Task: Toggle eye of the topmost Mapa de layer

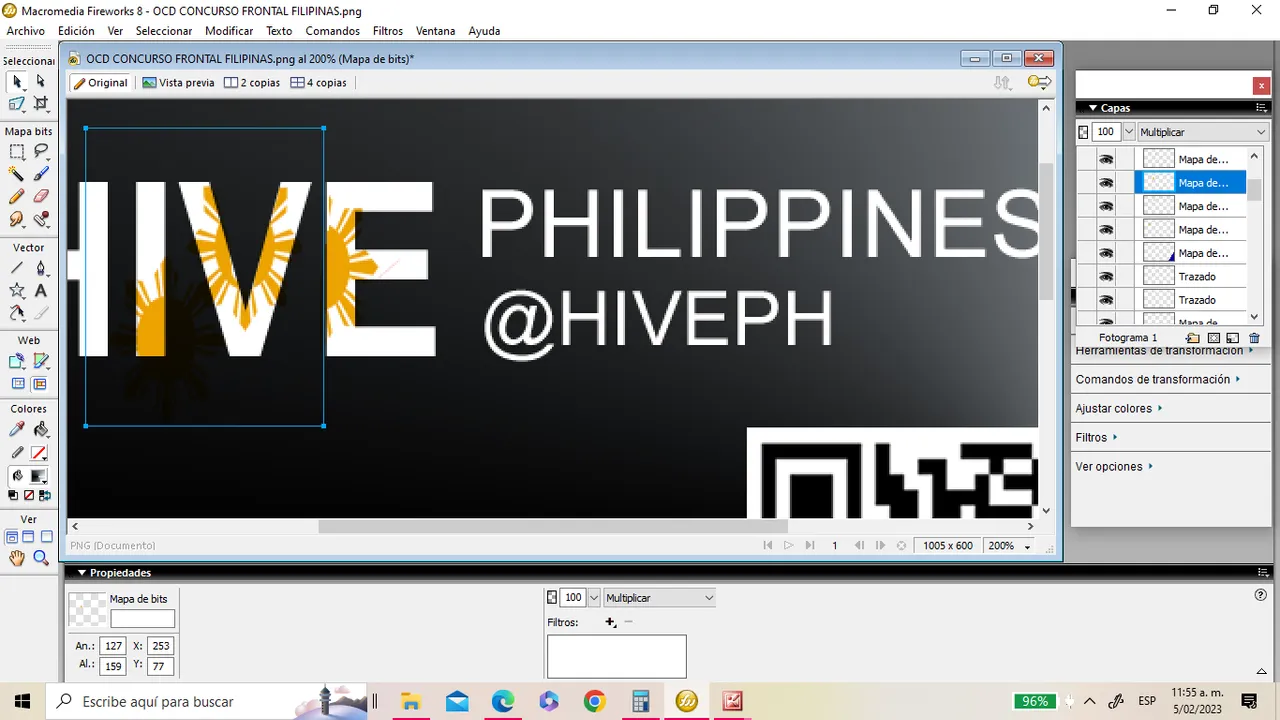Action: (1106, 159)
